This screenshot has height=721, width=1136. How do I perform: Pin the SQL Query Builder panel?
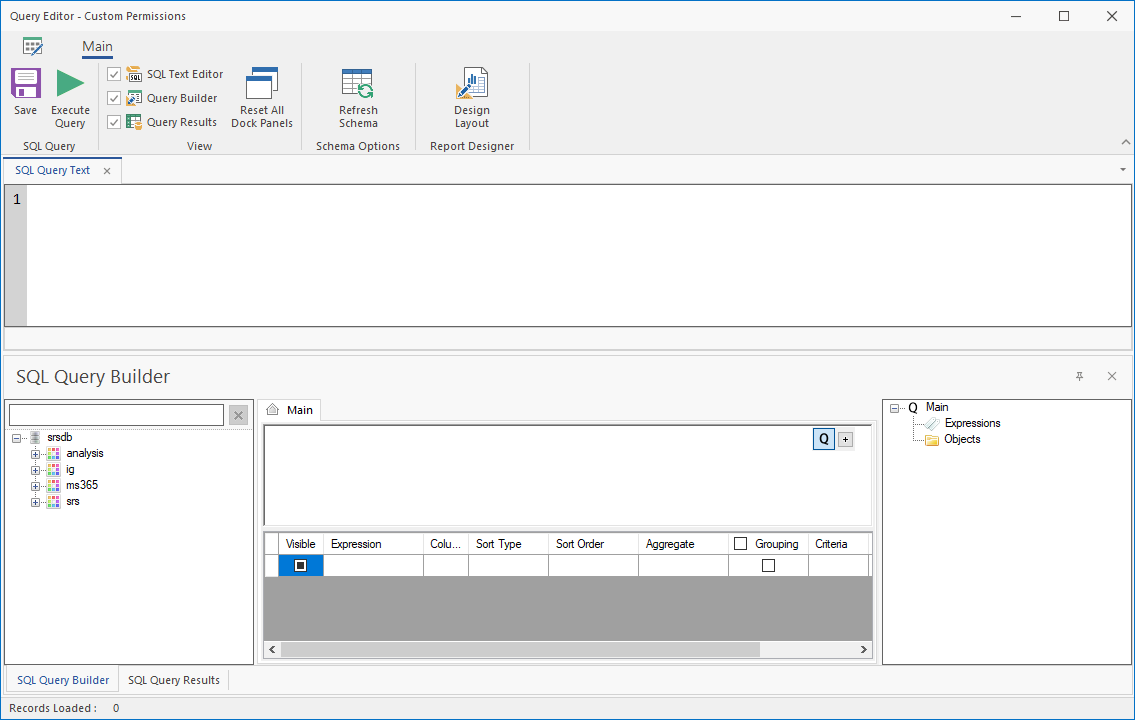tap(1079, 377)
